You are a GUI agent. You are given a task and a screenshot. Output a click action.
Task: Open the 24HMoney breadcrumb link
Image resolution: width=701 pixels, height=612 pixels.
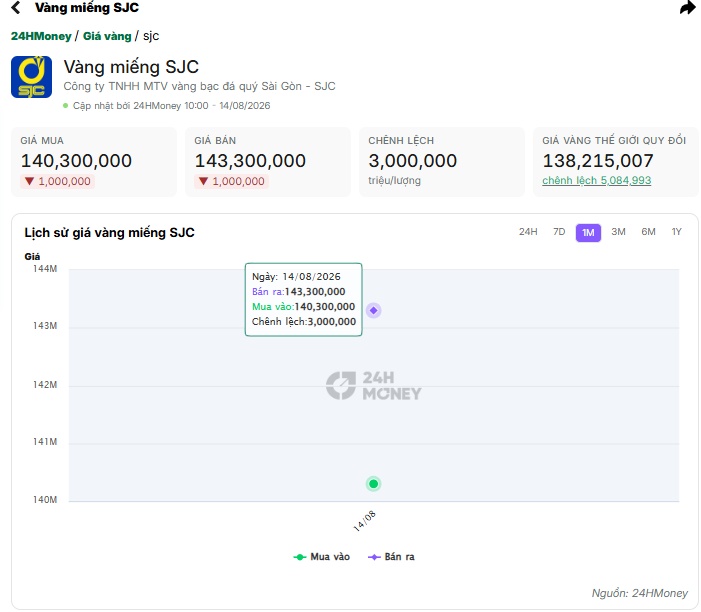point(41,36)
